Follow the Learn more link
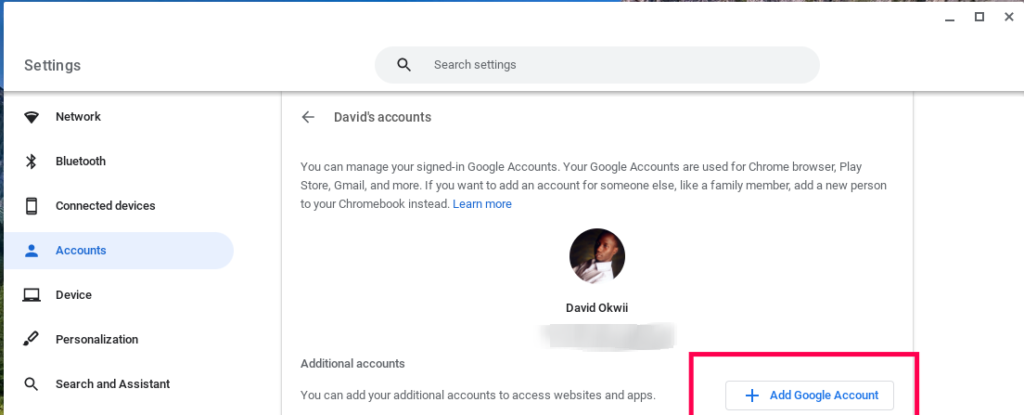 [482, 204]
